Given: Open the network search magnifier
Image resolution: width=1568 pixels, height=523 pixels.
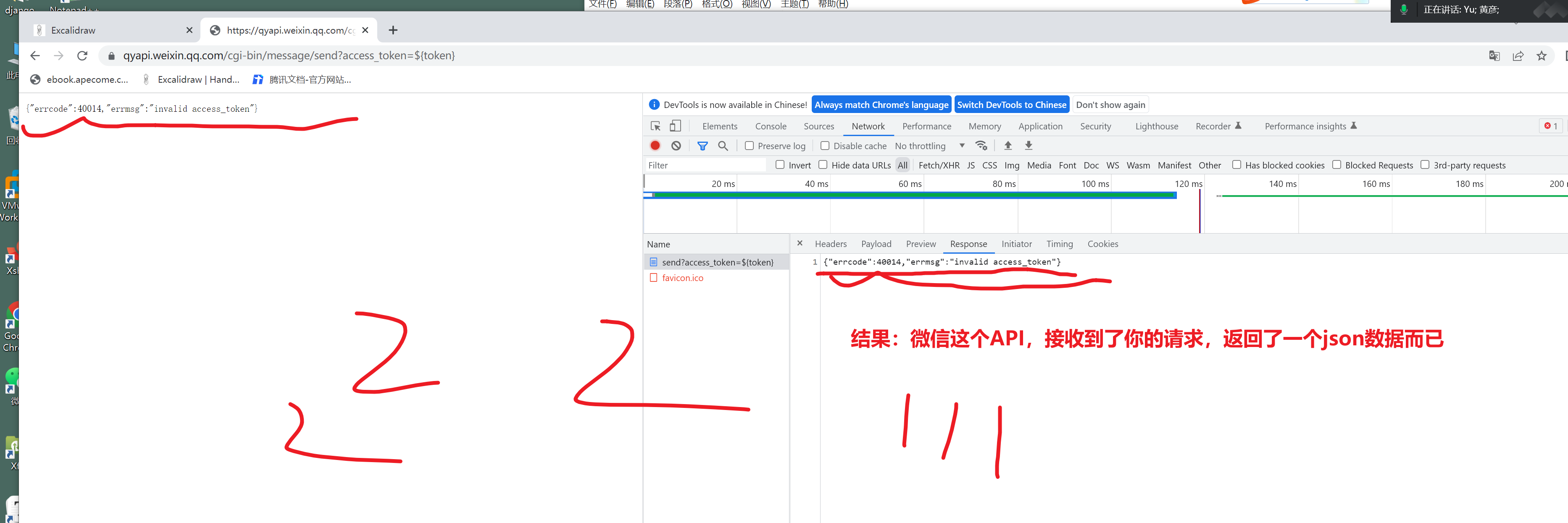Looking at the screenshot, I should pyautogui.click(x=723, y=145).
